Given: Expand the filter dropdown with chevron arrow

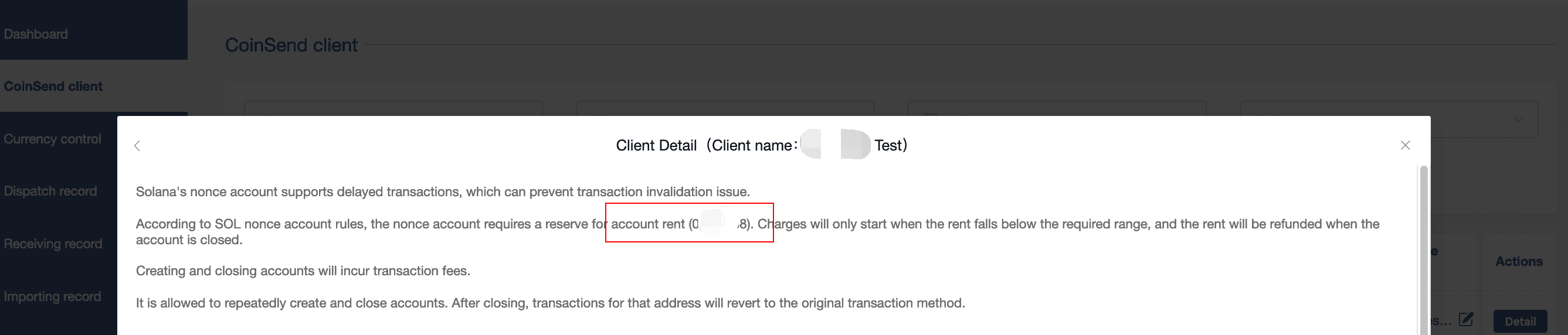Looking at the screenshot, I should pos(1518,120).
